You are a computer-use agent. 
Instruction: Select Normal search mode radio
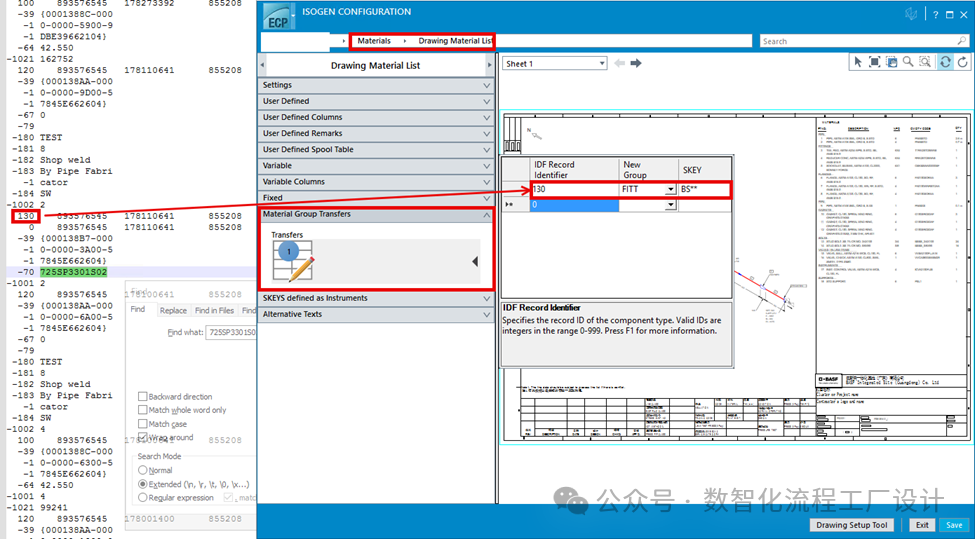point(142,471)
